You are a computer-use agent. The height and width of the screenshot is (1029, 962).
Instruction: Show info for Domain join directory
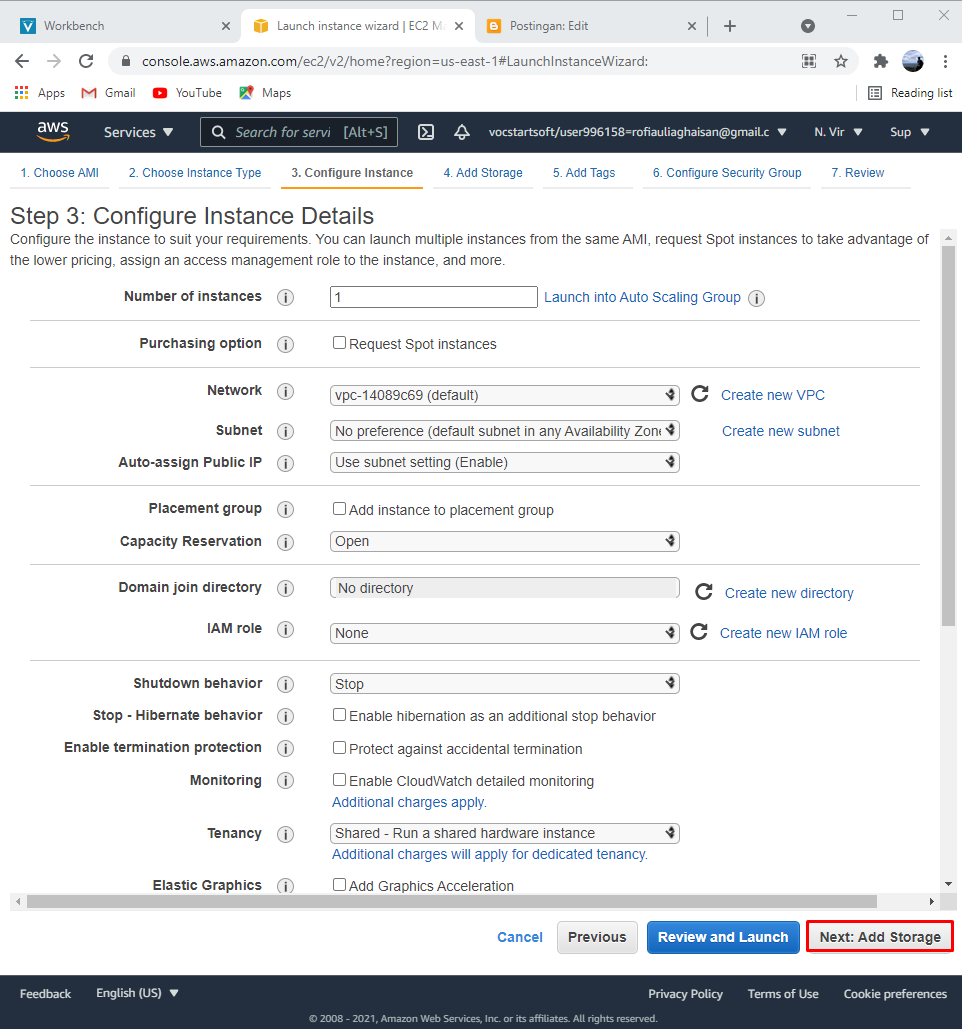[x=285, y=588]
